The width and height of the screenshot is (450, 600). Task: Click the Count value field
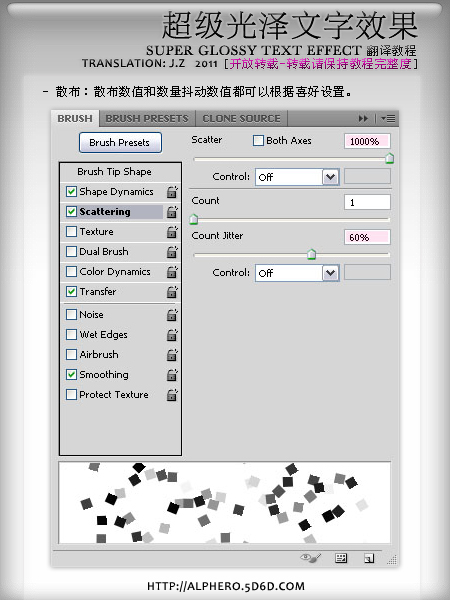click(x=367, y=202)
